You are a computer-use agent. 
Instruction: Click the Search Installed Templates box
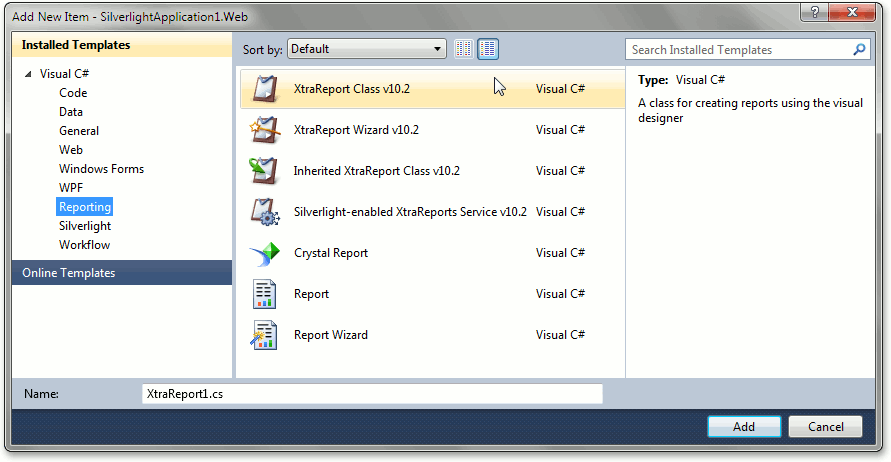pyautogui.click(x=748, y=49)
